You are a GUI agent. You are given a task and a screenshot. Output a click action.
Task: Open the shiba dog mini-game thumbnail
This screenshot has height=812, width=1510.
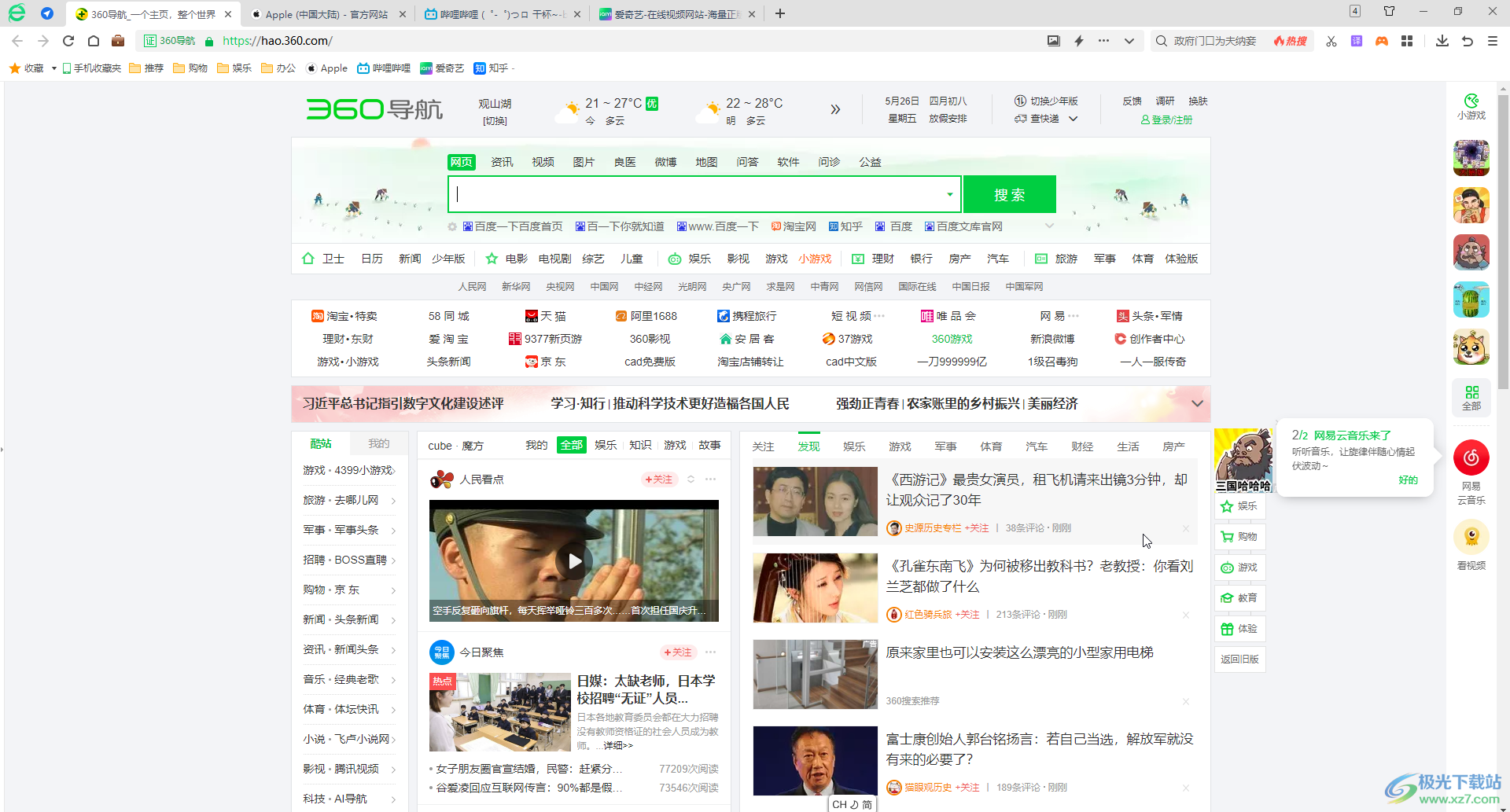1471,347
